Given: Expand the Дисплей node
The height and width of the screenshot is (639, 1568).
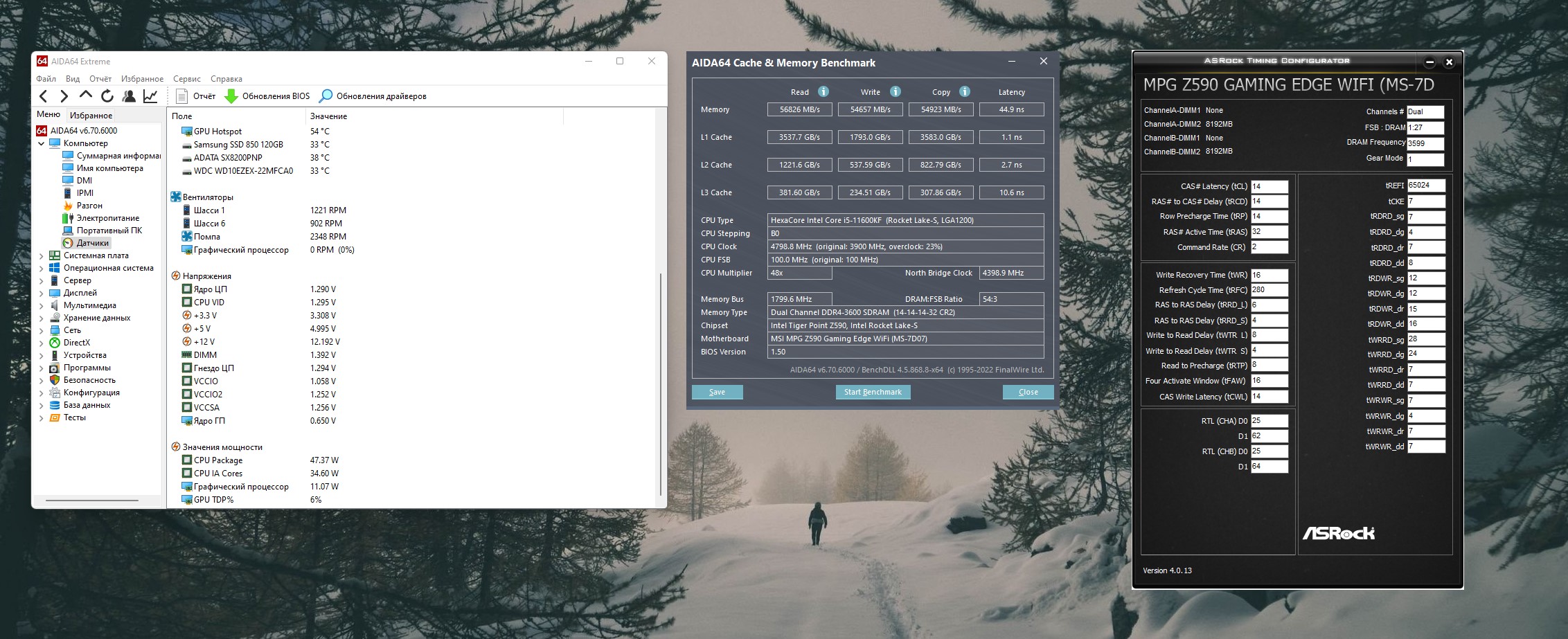Looking at the screenshot, I should 41,293.
